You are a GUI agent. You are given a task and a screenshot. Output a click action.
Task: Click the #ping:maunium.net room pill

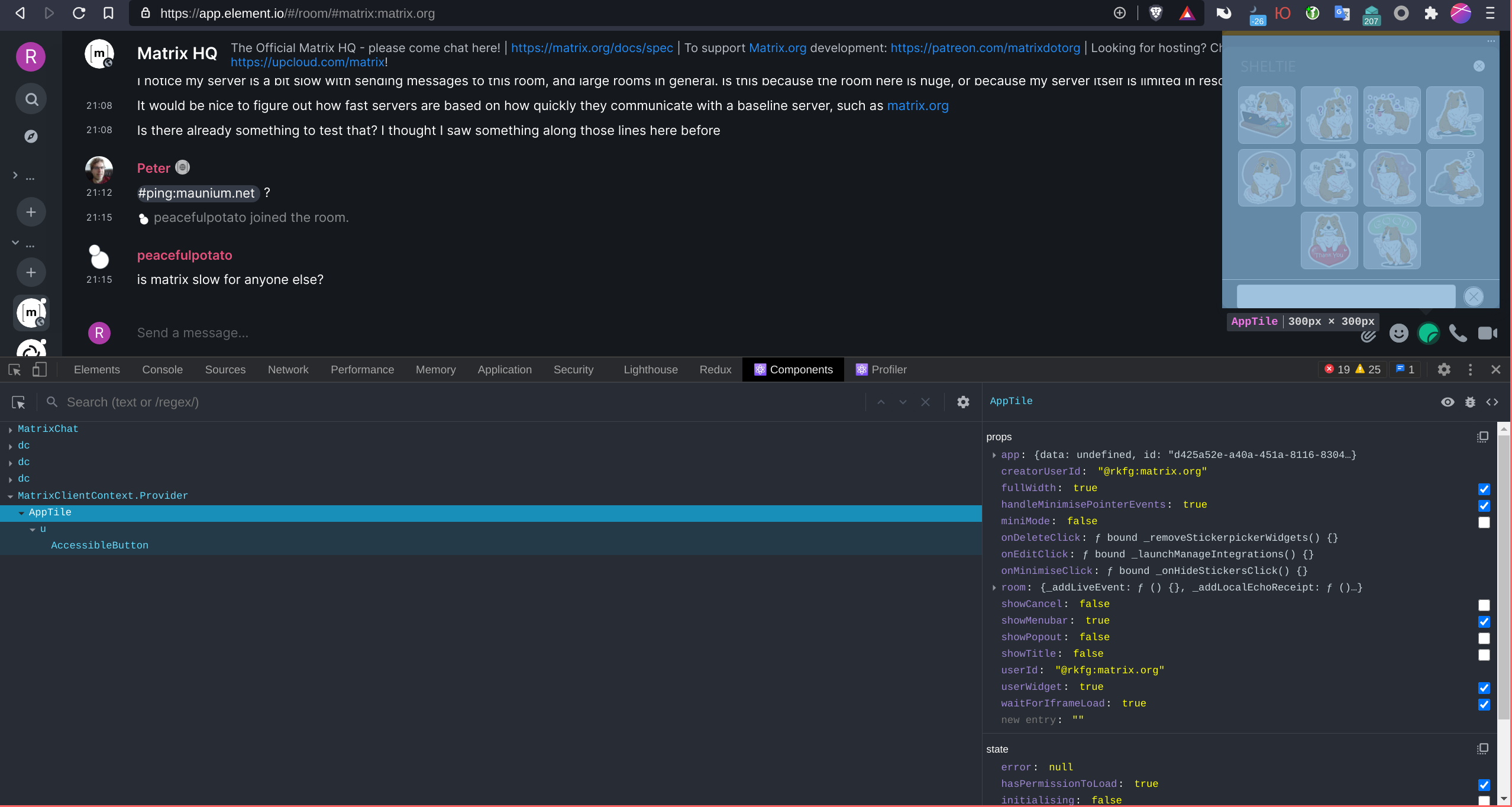(197, 193)
